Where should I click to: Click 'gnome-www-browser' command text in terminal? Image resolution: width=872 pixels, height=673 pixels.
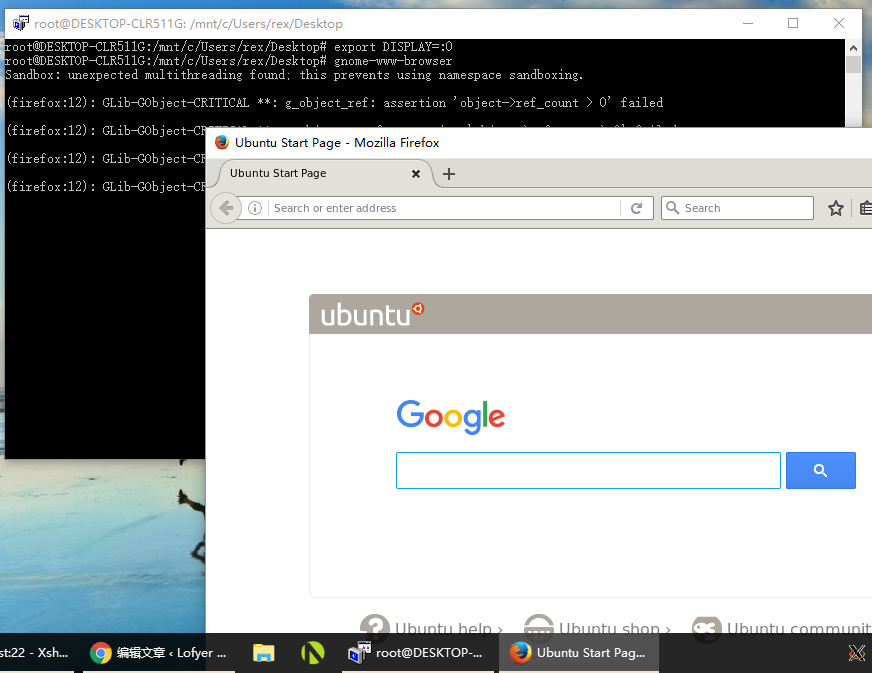[x=393, y=61]
